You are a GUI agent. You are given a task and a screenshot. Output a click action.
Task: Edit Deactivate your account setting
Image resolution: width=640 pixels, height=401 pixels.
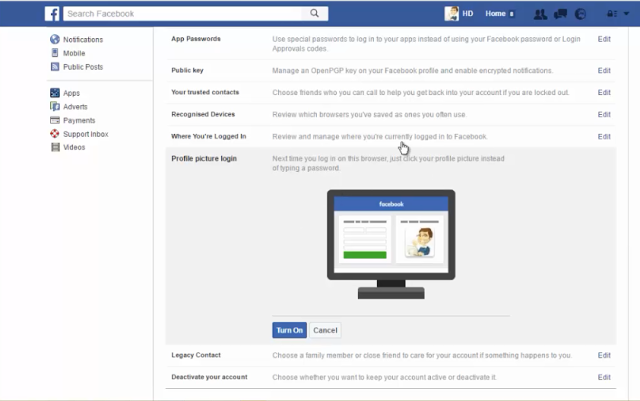604,377
